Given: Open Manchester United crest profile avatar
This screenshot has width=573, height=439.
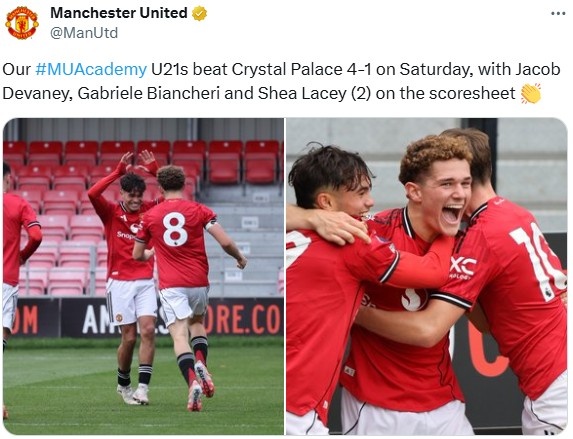Looking at the screenshot, I should pyautogui.click(x=22, y=23).
